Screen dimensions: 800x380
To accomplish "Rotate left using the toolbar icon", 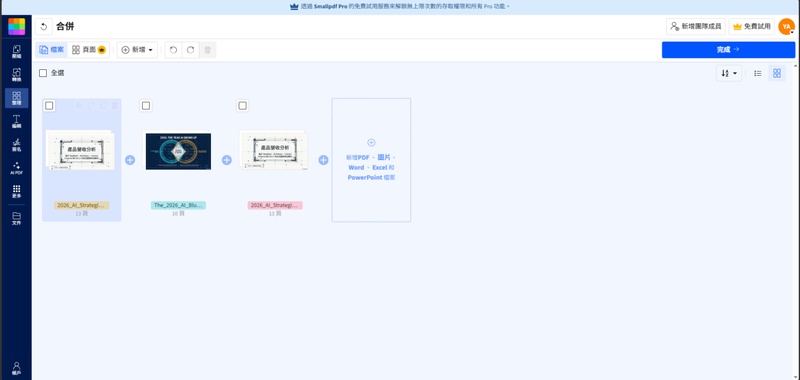I will tap(173, 50).
